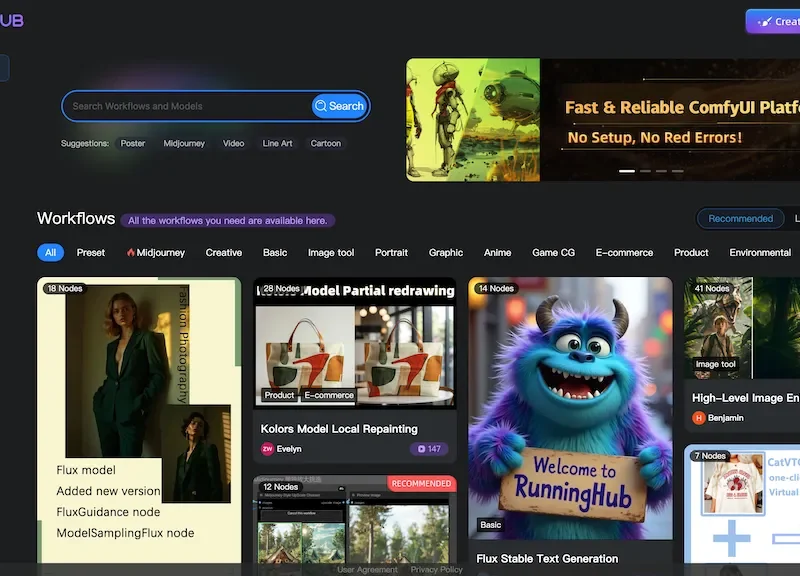Viewport: 800px width, 576px height.
Task: Click Evelyn's avatar icon
Action: 267,449
